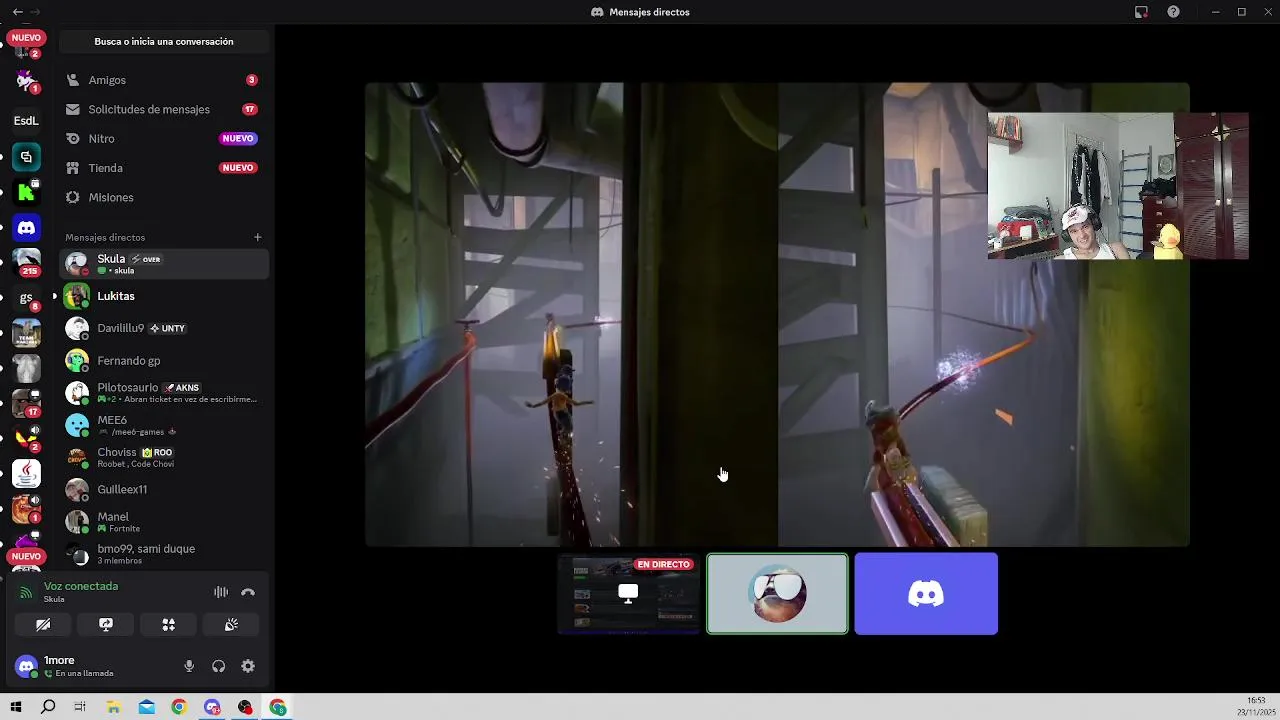Open the 'bmo99, sami duque' group chat
The width and height of the screenshot is (1280, 720).
(x=164, y=553)
